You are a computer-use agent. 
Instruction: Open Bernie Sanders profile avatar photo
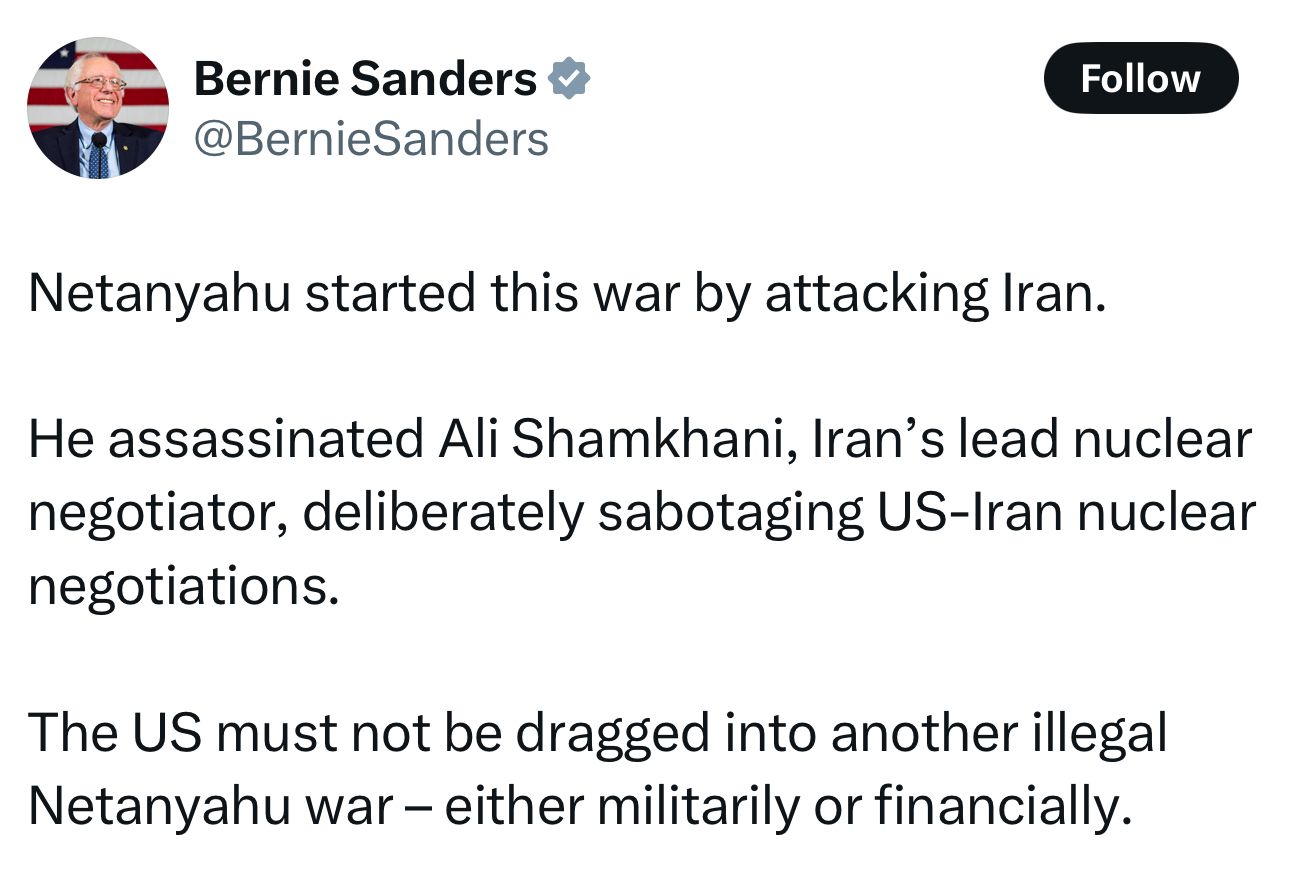click(x=97, y=108)
